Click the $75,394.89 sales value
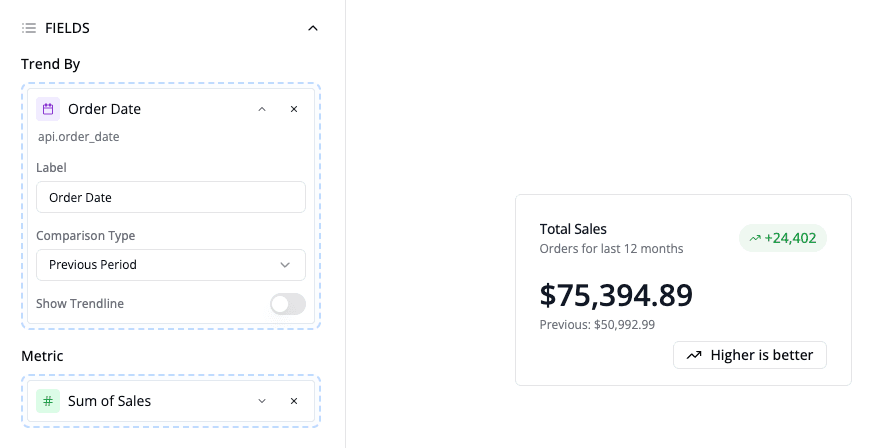This screenshot has width=874, height=448. point(615,295)
